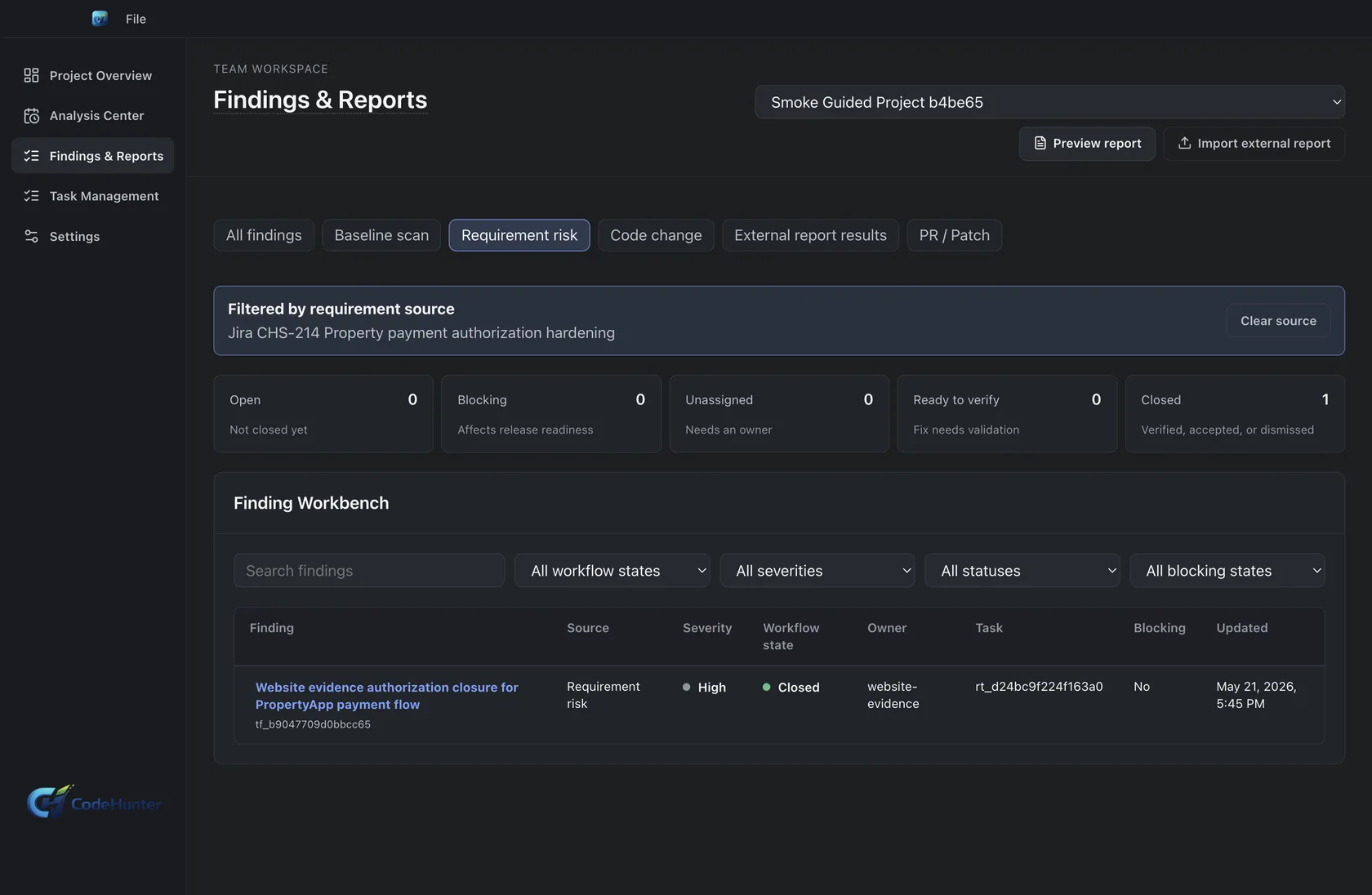Focus the Search findings field
The height and width of the screenshot is (895, 1372).
tap(369, 571)
